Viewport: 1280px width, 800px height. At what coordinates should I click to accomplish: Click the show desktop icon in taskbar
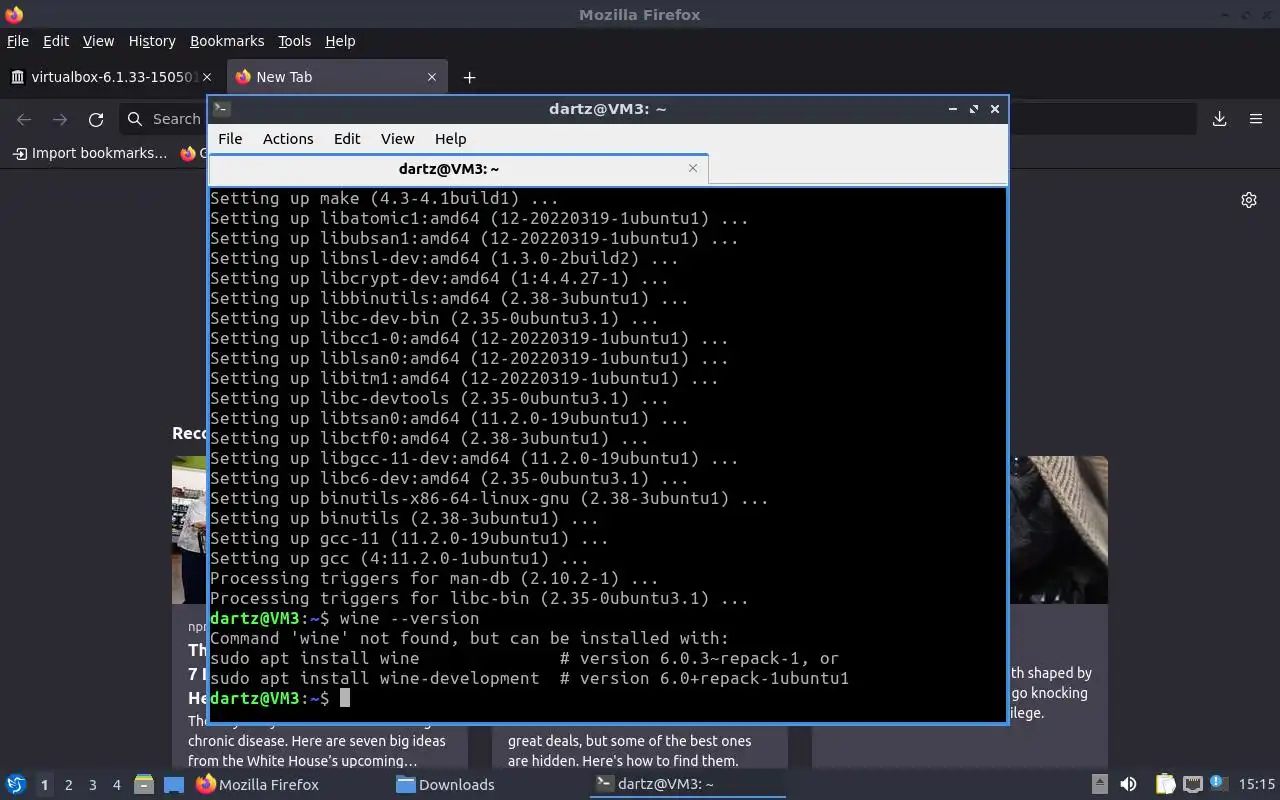coord(173,785)
